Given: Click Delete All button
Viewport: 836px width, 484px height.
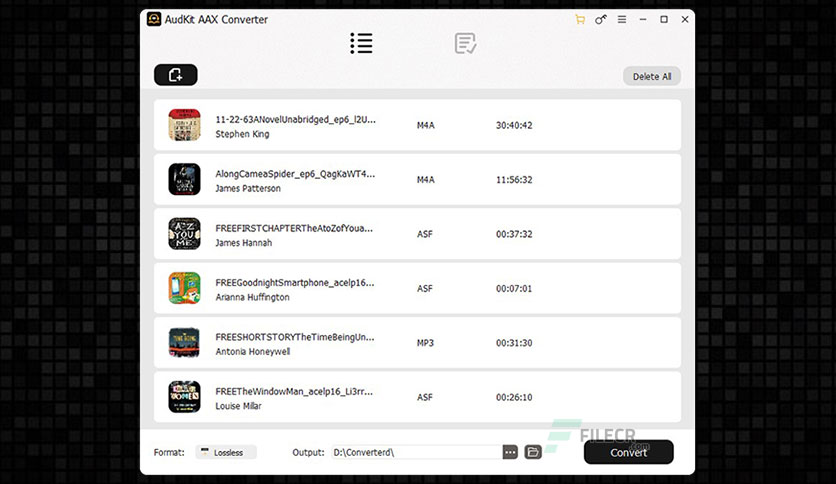Looking at the screenshot, I should pyautogui.click(x=652, y=76).
